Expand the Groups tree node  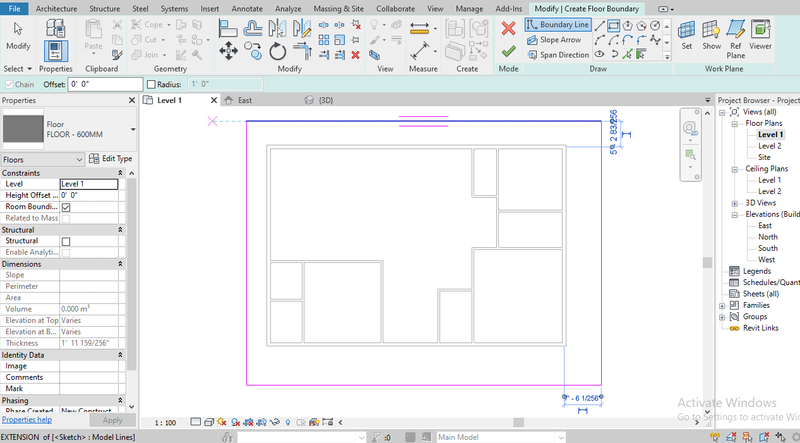722,317
